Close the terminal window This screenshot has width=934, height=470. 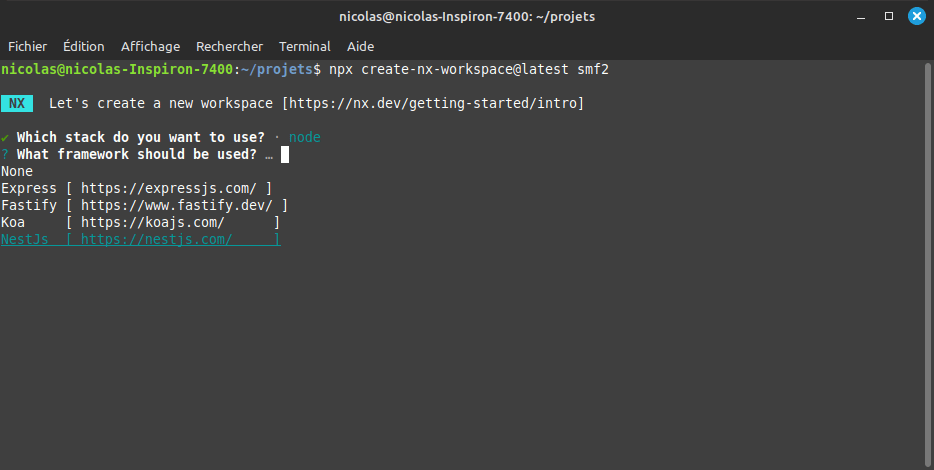click(915, 16)
